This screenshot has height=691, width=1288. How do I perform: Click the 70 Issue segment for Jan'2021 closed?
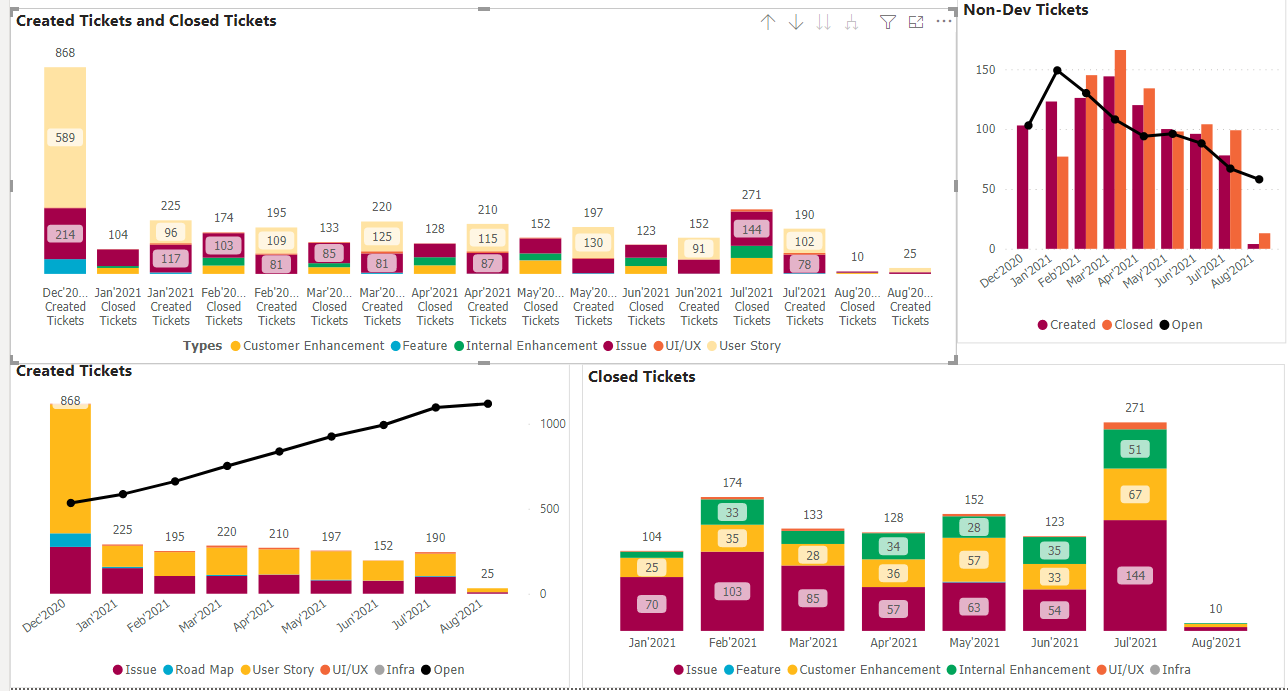tap(652, 604)
